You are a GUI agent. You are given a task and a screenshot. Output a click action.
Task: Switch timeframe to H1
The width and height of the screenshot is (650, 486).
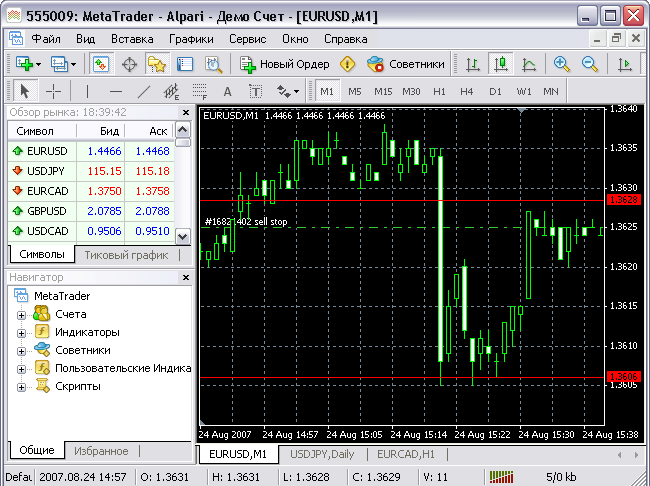point(439,91)
